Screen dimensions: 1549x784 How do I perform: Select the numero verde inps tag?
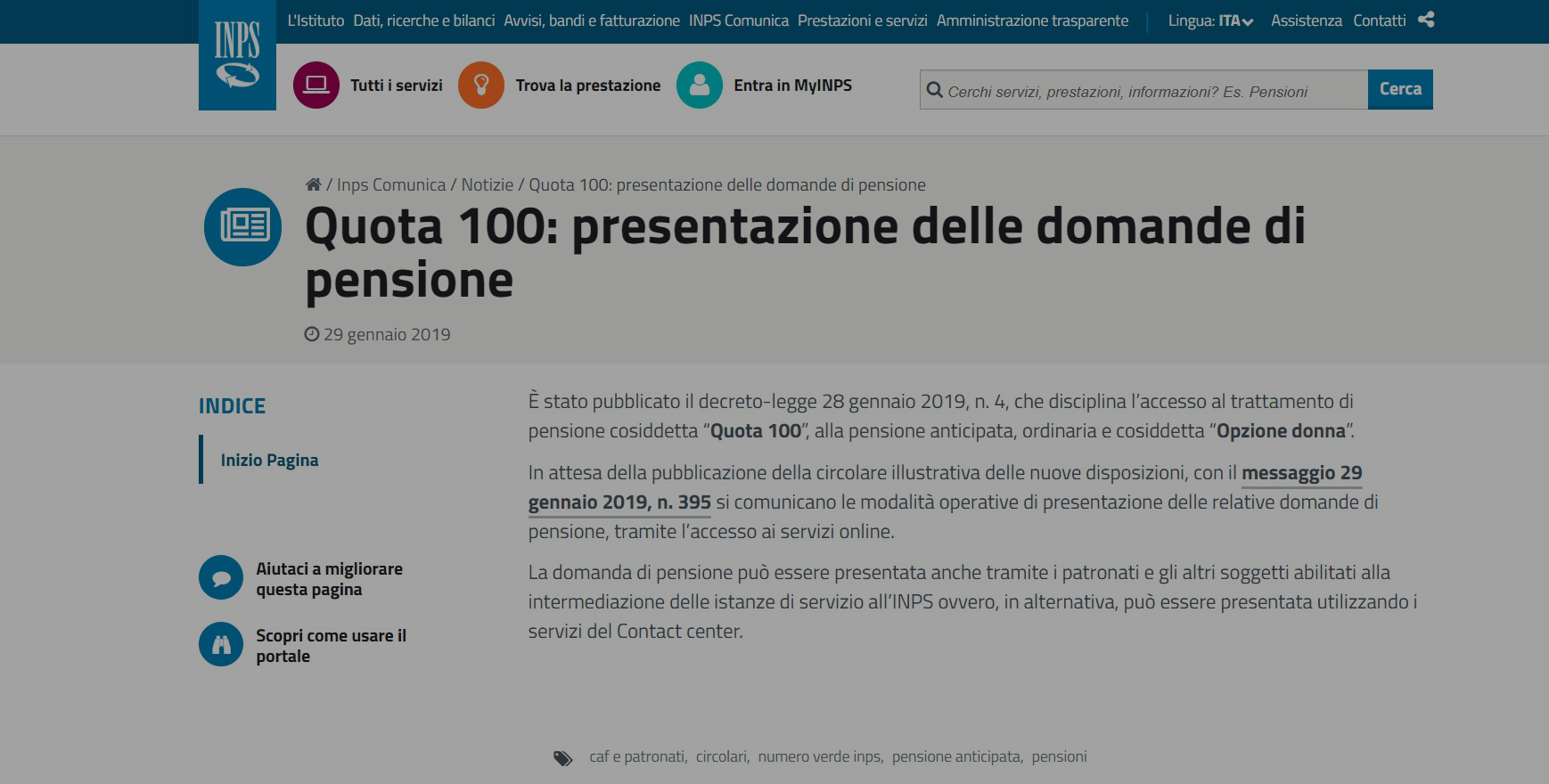819,756
